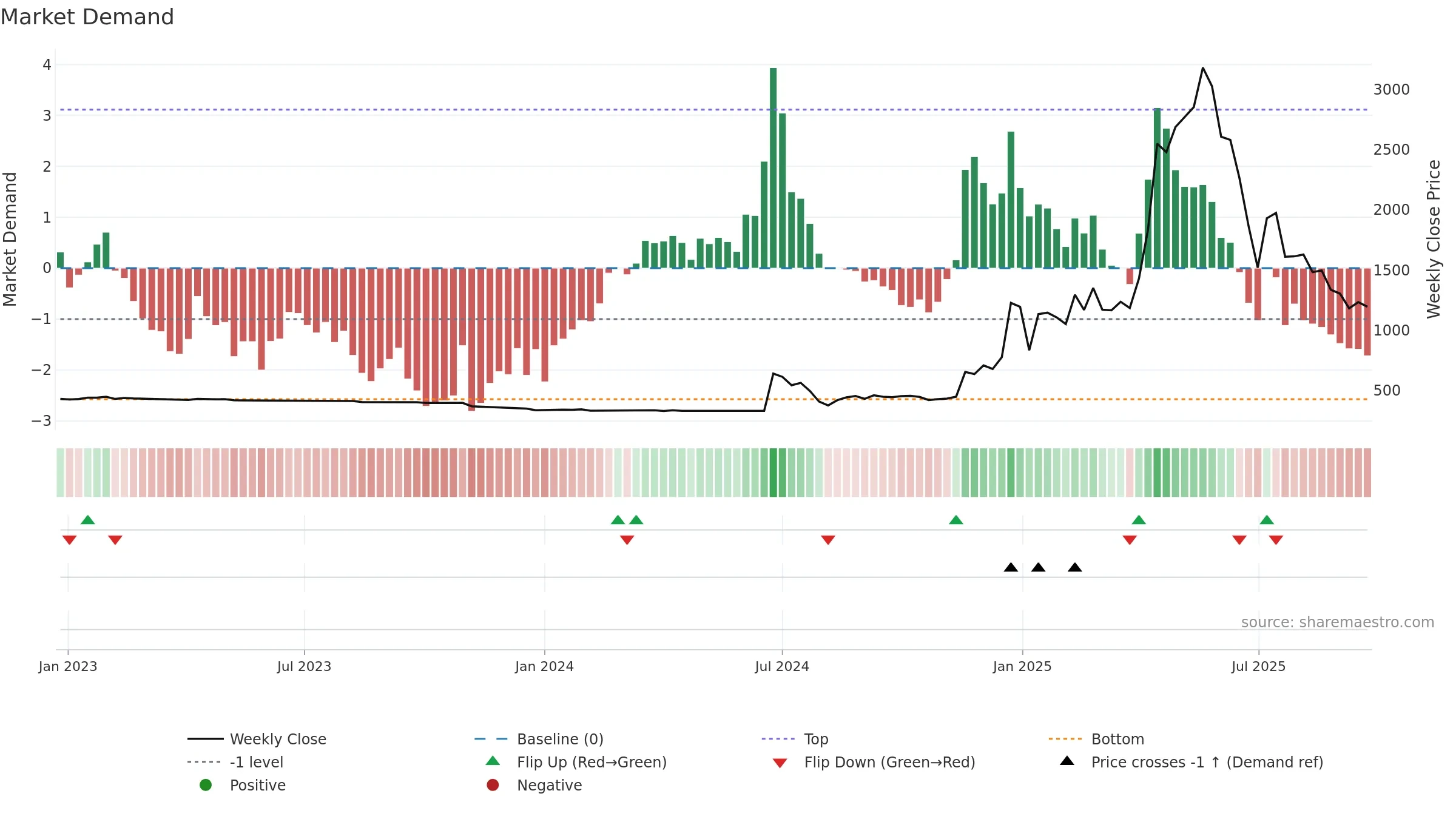Click the green Positive legend circle

206,785
